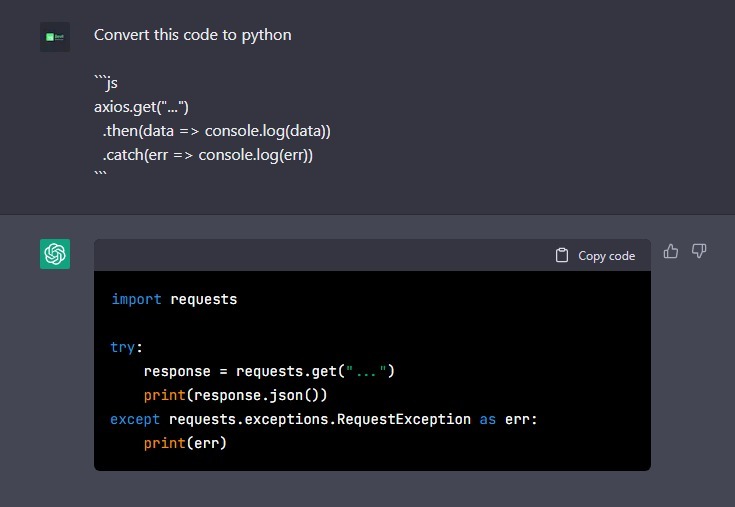This screenshot has height=507, width=735.
Task: Click the 'try' keyword in code
Action: (x=123, y=347)
